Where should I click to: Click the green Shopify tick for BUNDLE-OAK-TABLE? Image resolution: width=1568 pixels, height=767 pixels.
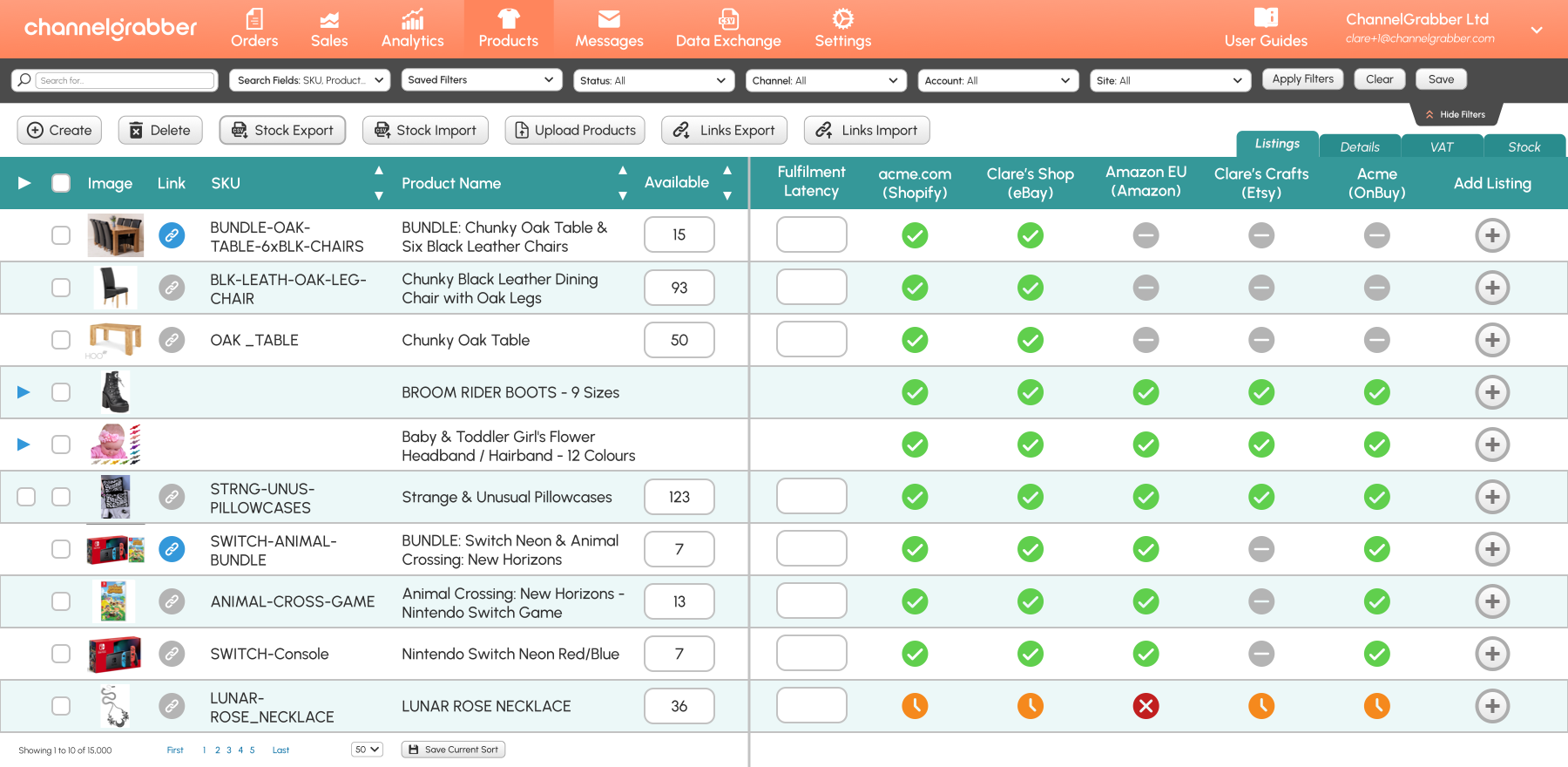(915, 235)
